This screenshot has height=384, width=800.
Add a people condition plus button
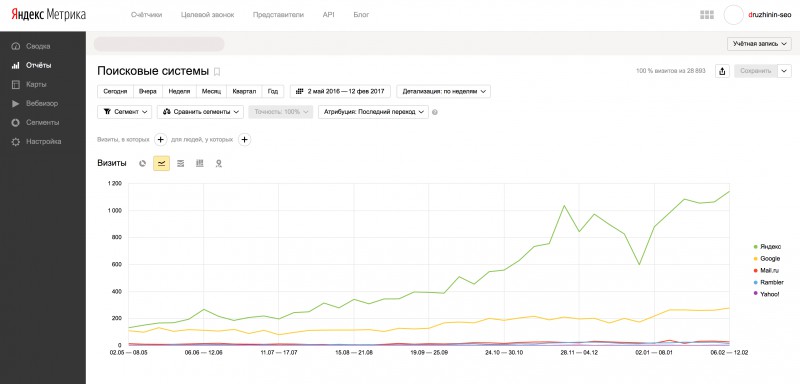click(x=244, y=139)
